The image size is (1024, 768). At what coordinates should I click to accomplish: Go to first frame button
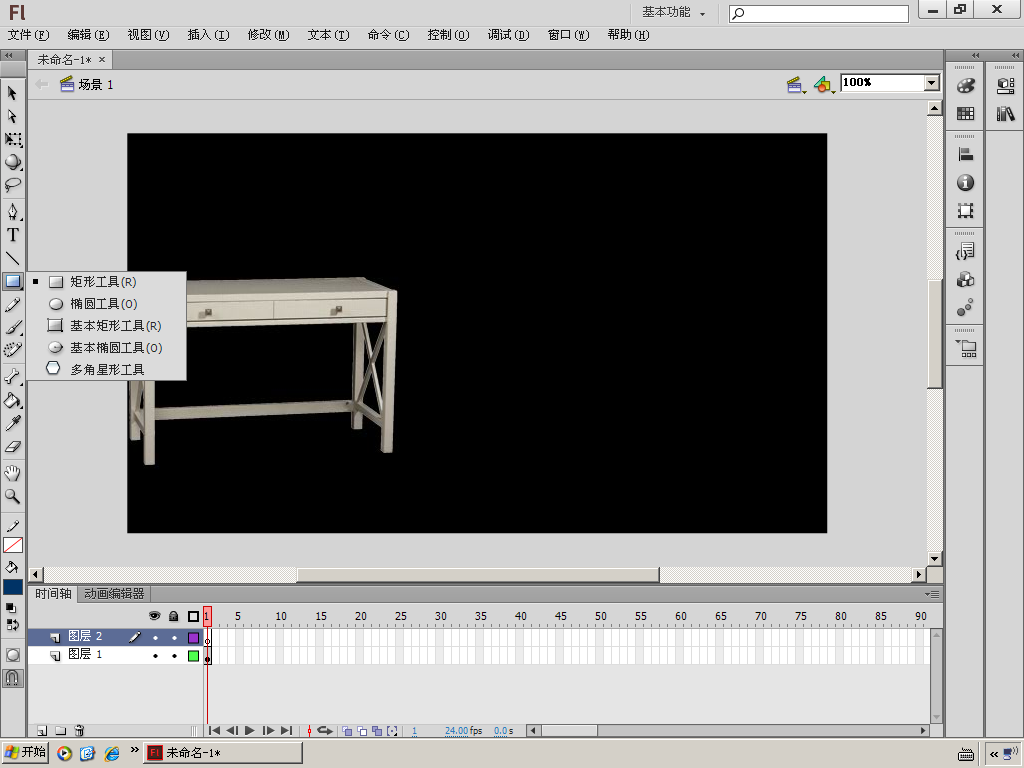pyautogui.click(x=214, y=731)
